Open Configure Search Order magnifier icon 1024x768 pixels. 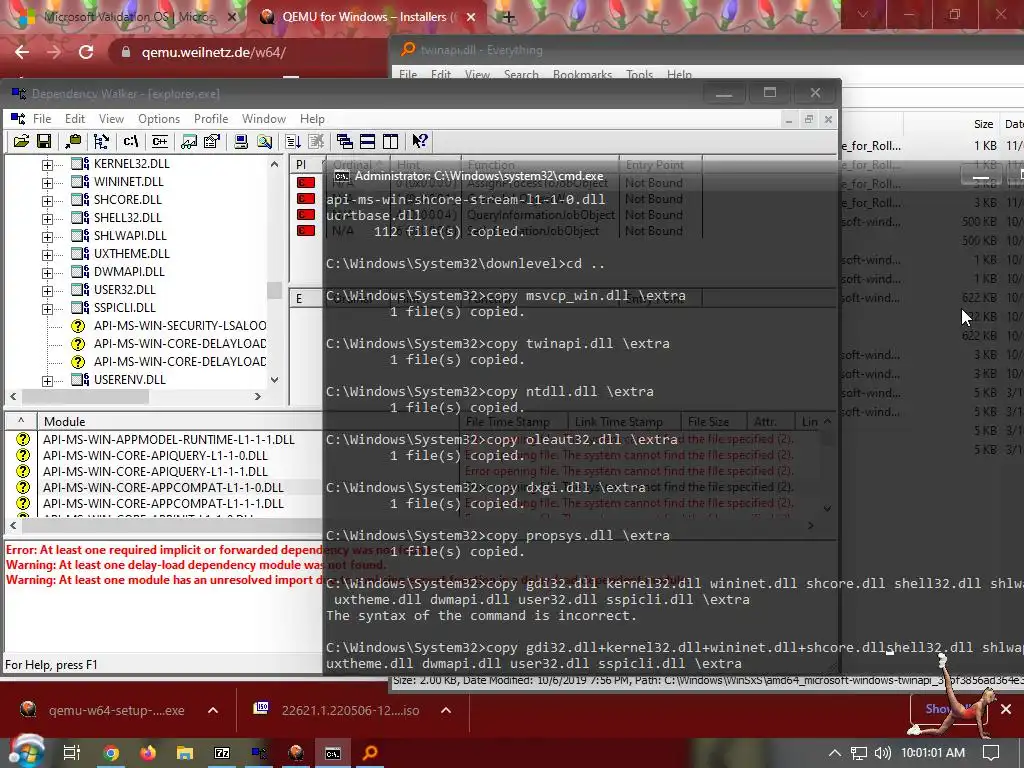[x=264, y=141]
